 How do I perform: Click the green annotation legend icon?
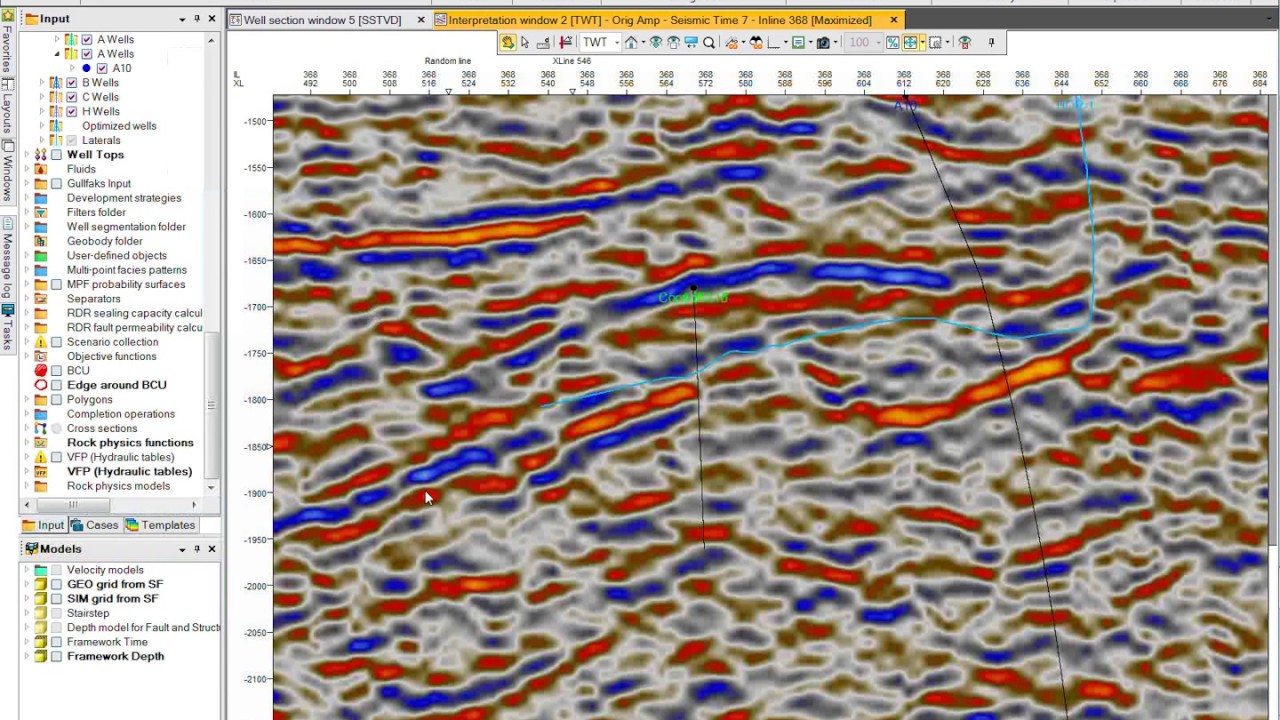click(799, 42)
